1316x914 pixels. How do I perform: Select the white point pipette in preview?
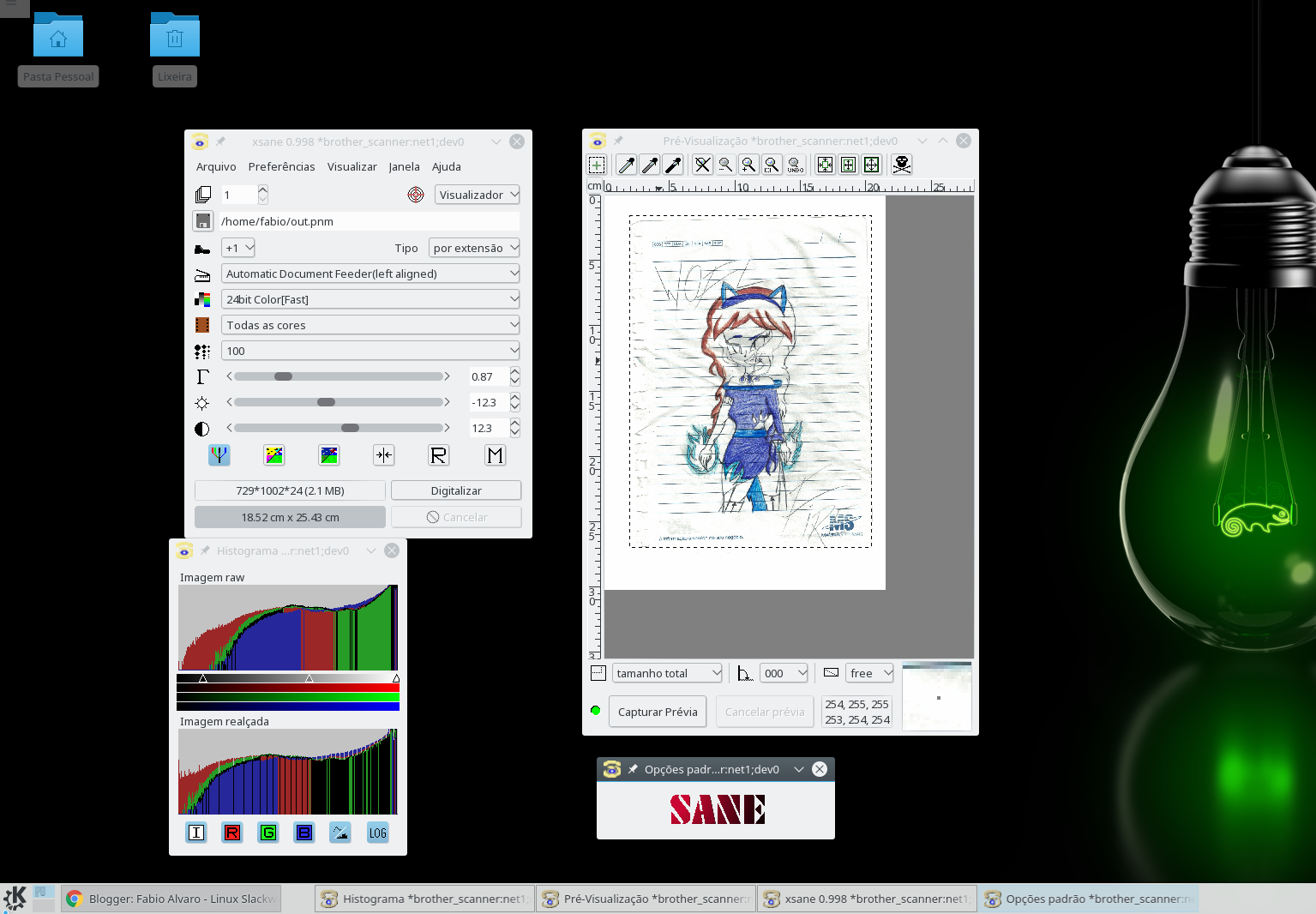(626, 164)
